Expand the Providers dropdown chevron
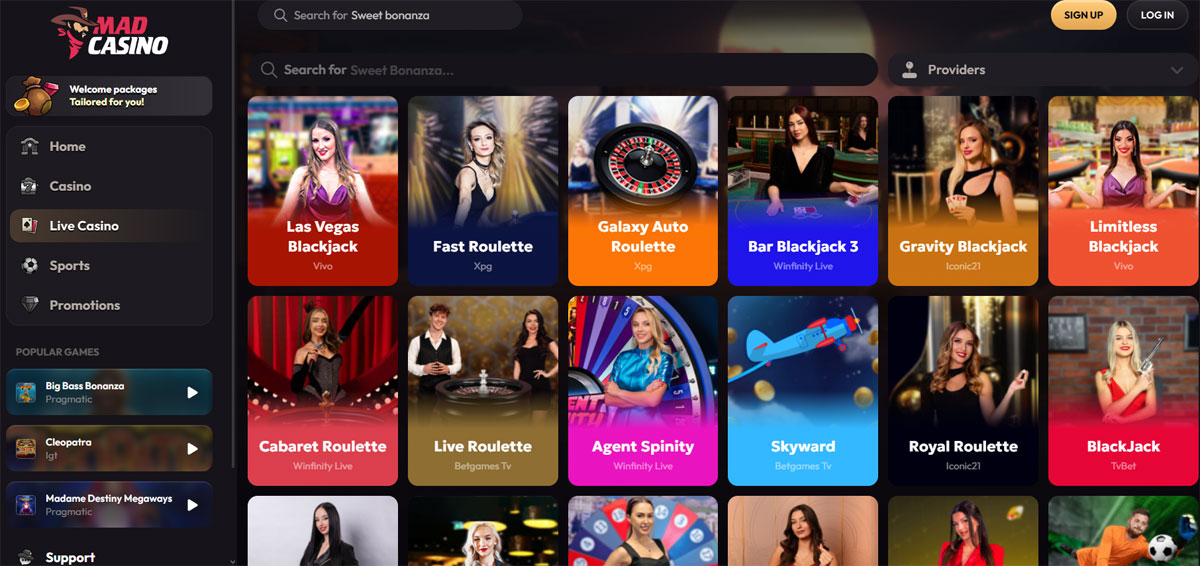Image resolution: width=1200 pixels, height=566 pixels. (x=1177, y=70)
